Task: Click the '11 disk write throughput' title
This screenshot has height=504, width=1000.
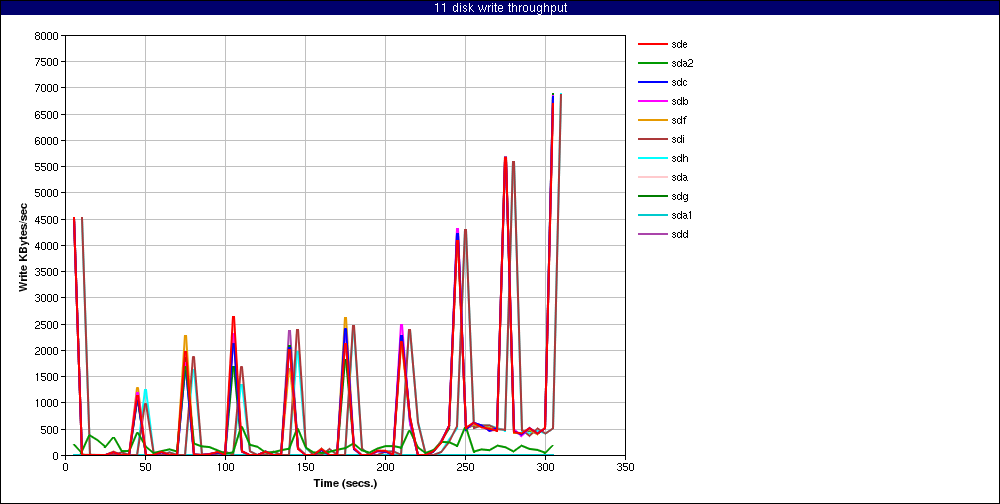Action: click(500, 8)
